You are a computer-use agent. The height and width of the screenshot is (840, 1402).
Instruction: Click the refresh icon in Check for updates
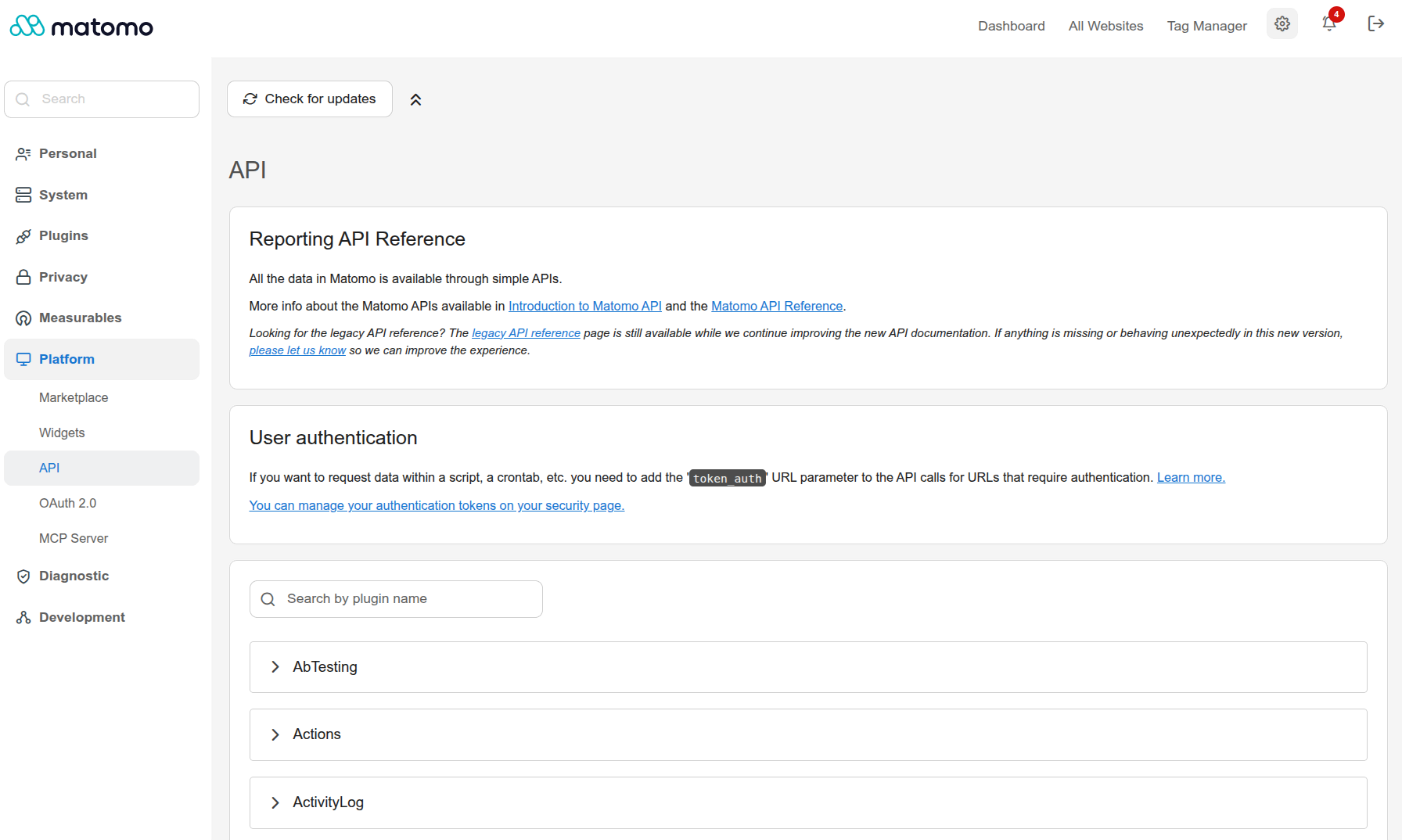click(250, 99)
